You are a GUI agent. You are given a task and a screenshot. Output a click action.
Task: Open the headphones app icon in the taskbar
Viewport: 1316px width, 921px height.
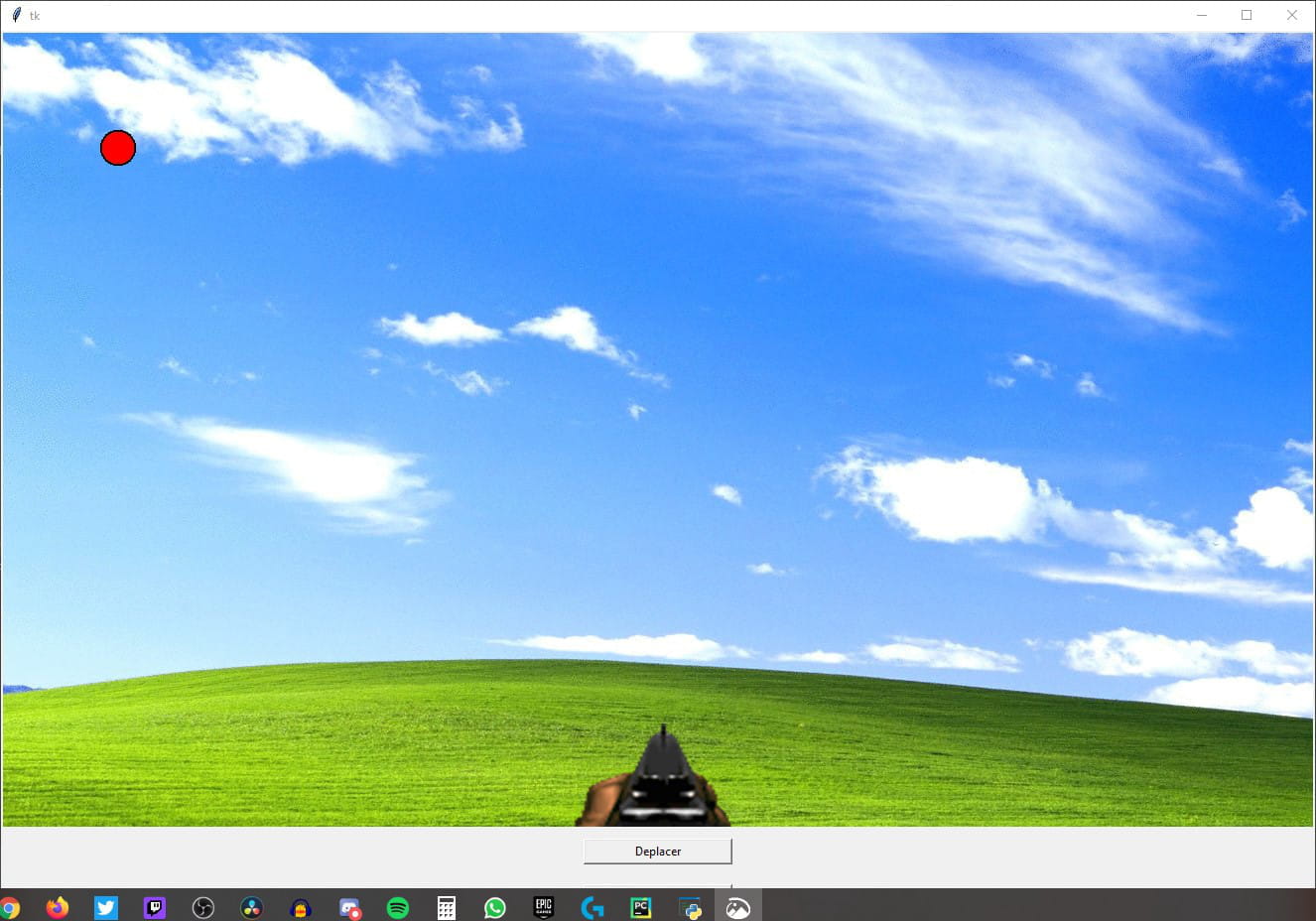pos(301,907)
